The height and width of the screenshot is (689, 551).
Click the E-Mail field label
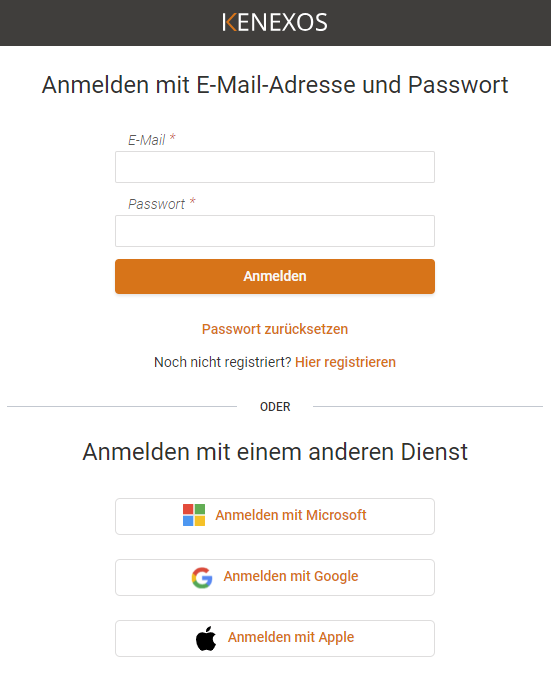tap(147, 140)
